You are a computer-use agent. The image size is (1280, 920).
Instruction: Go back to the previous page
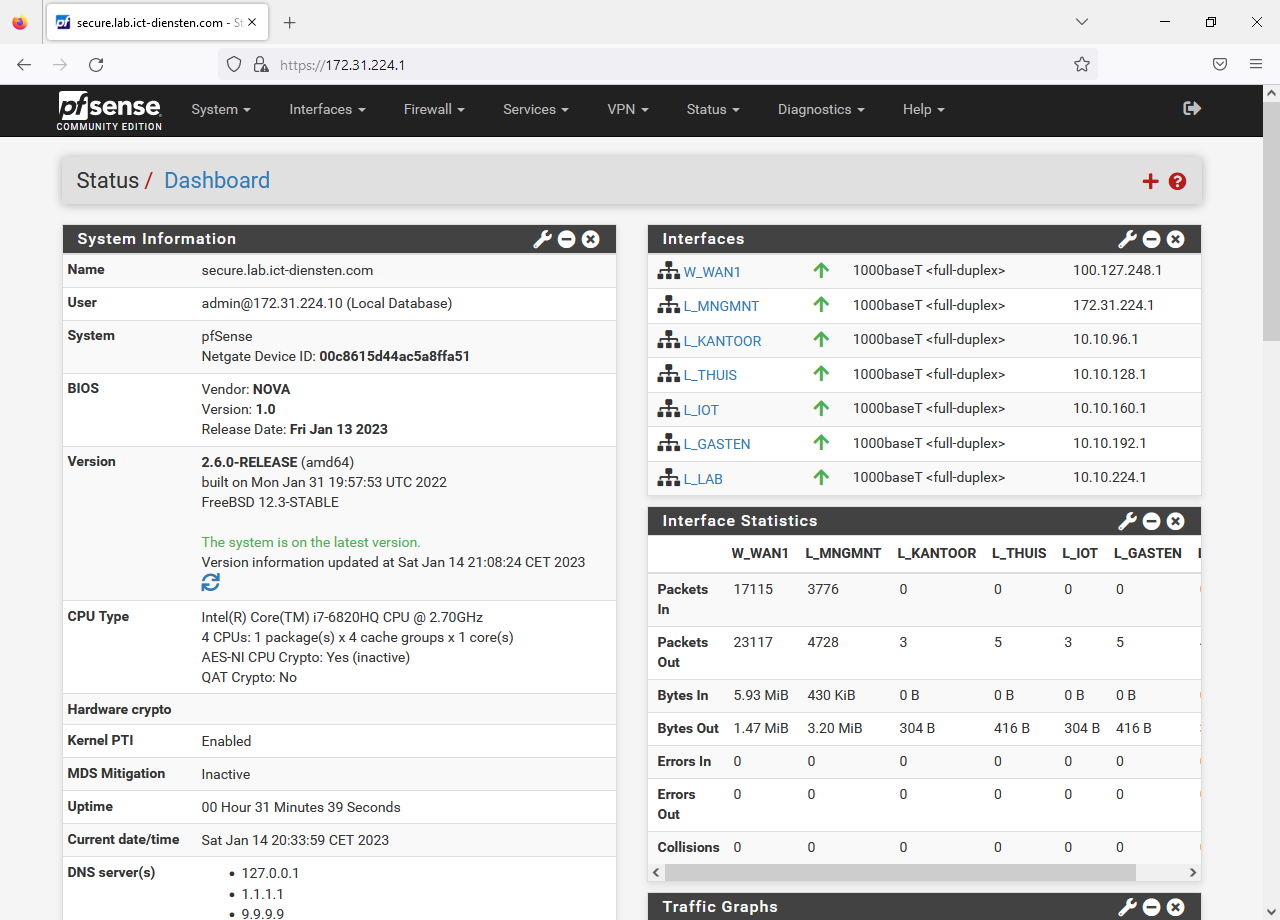click(x=24, y=64)
